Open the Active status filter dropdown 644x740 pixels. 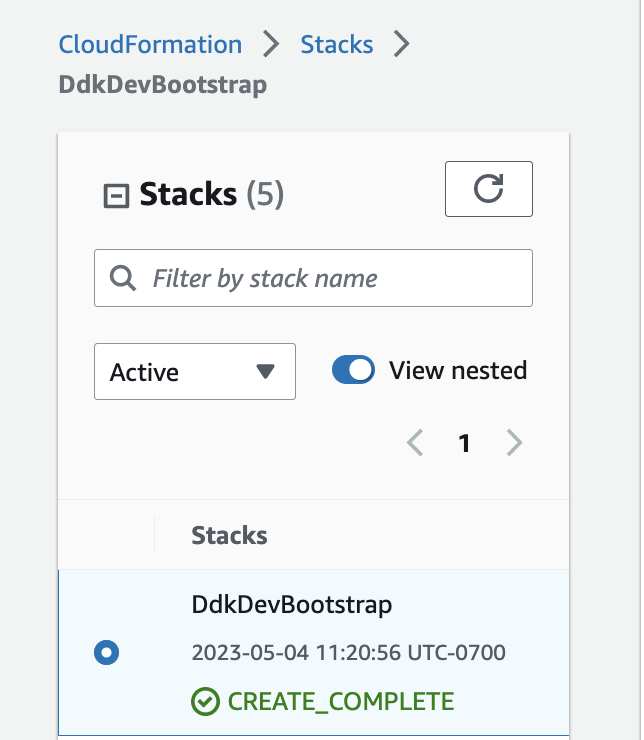(195, 371)
